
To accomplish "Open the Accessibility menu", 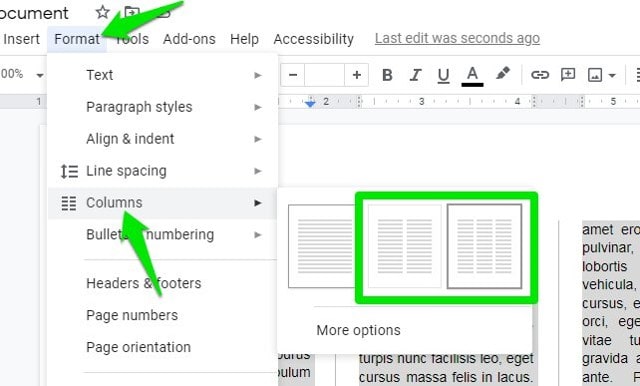I will pyautogui.click(x=313, y=39).
